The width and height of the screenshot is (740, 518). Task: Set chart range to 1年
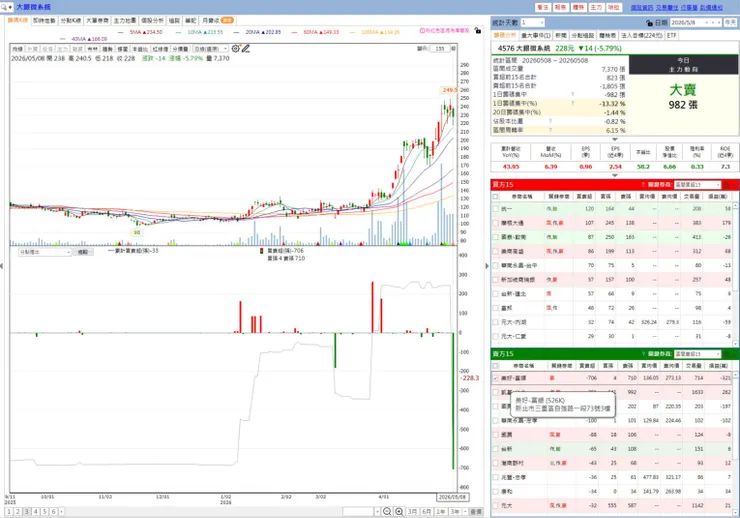point(441,511)
